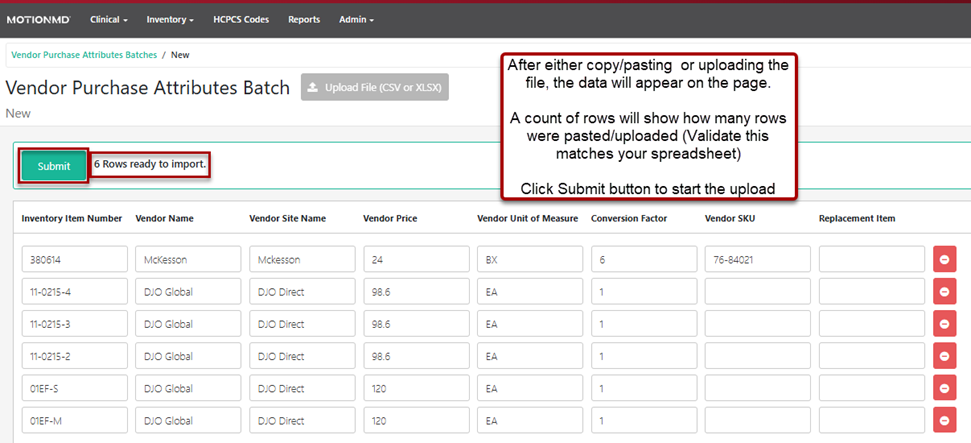Click the Upload File (CSV or XLSX) button
This screenshot has width=971, height=443.
375,87
